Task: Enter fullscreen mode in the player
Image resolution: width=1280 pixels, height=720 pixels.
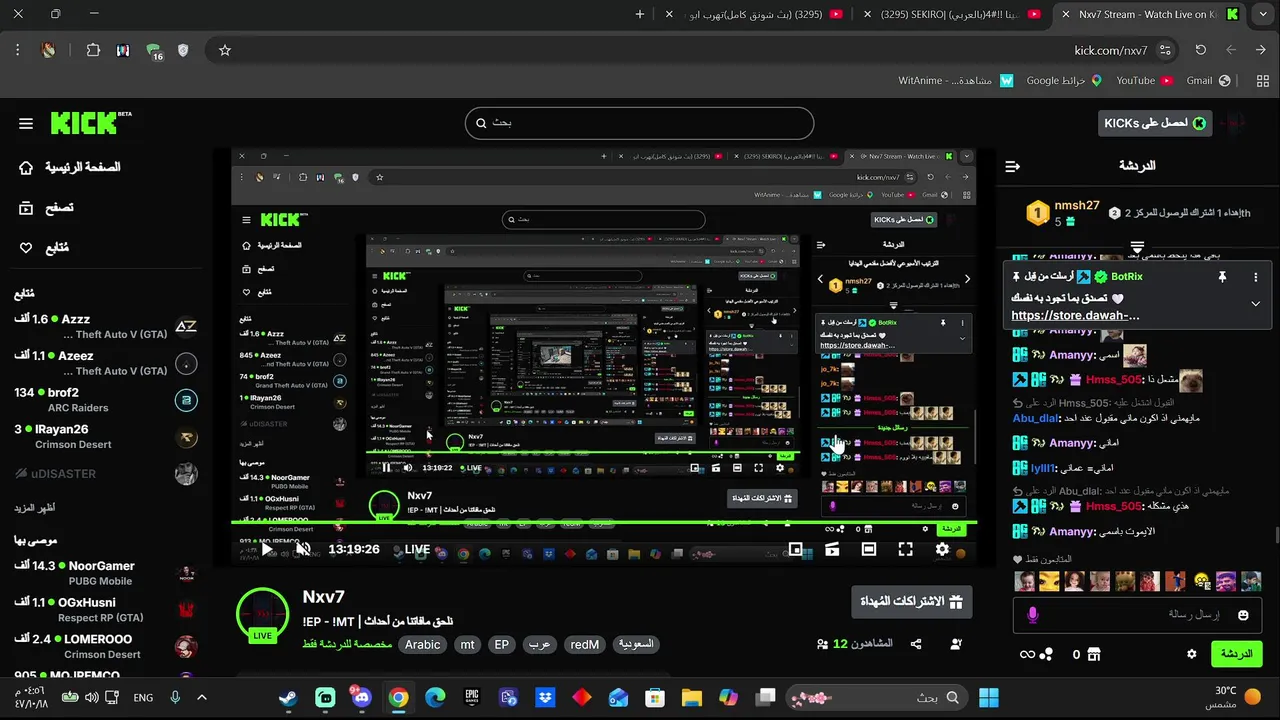Action: [x=905, y=549]
